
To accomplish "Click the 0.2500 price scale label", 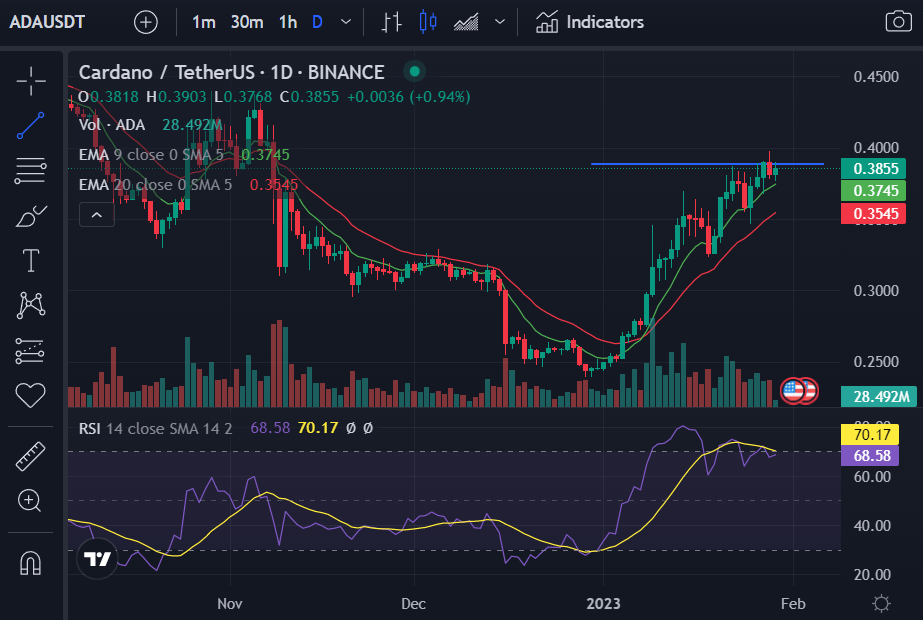I will click(876, 362).
